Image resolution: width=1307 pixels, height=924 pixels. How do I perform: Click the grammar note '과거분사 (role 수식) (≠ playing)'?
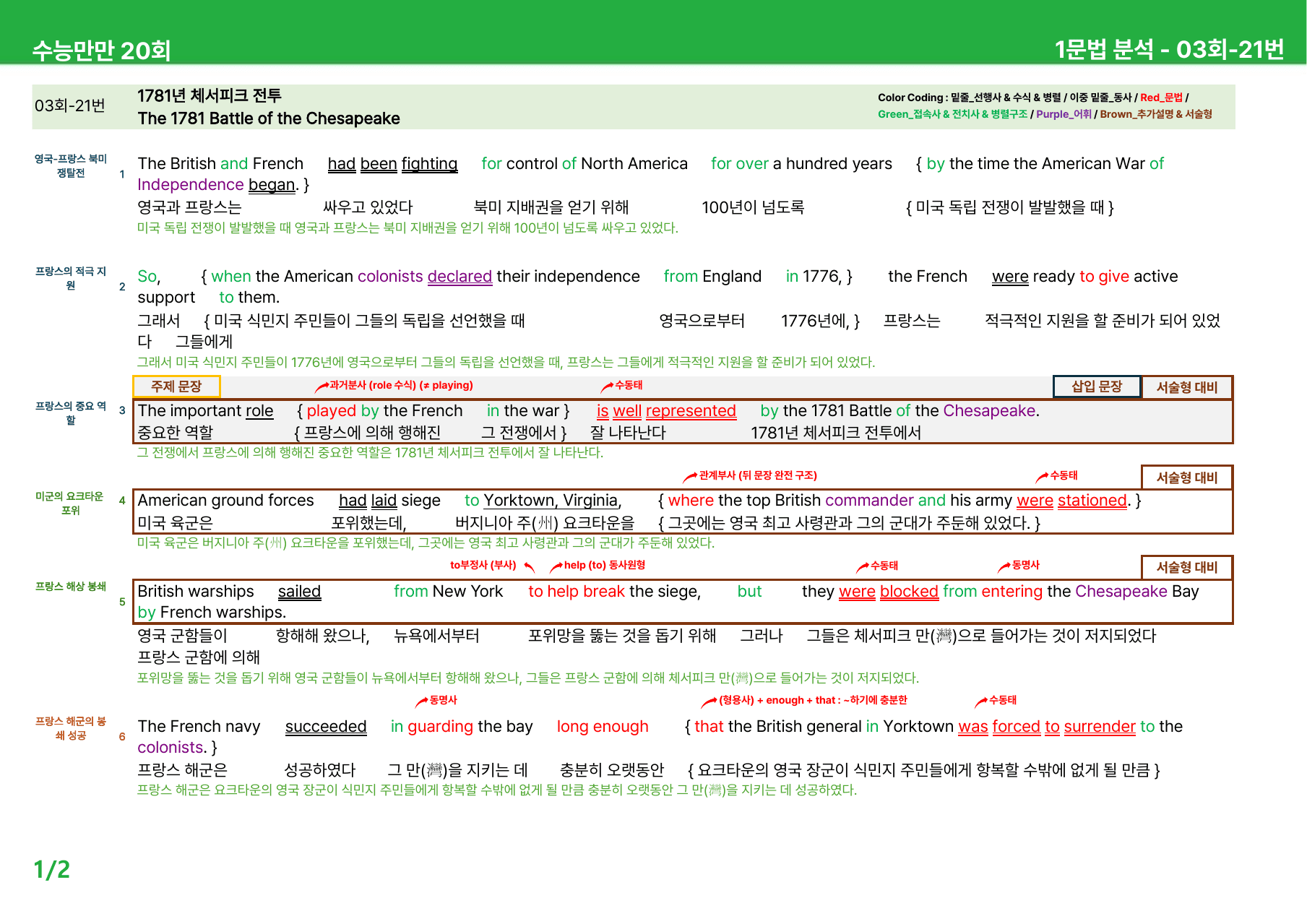(401, 385)
